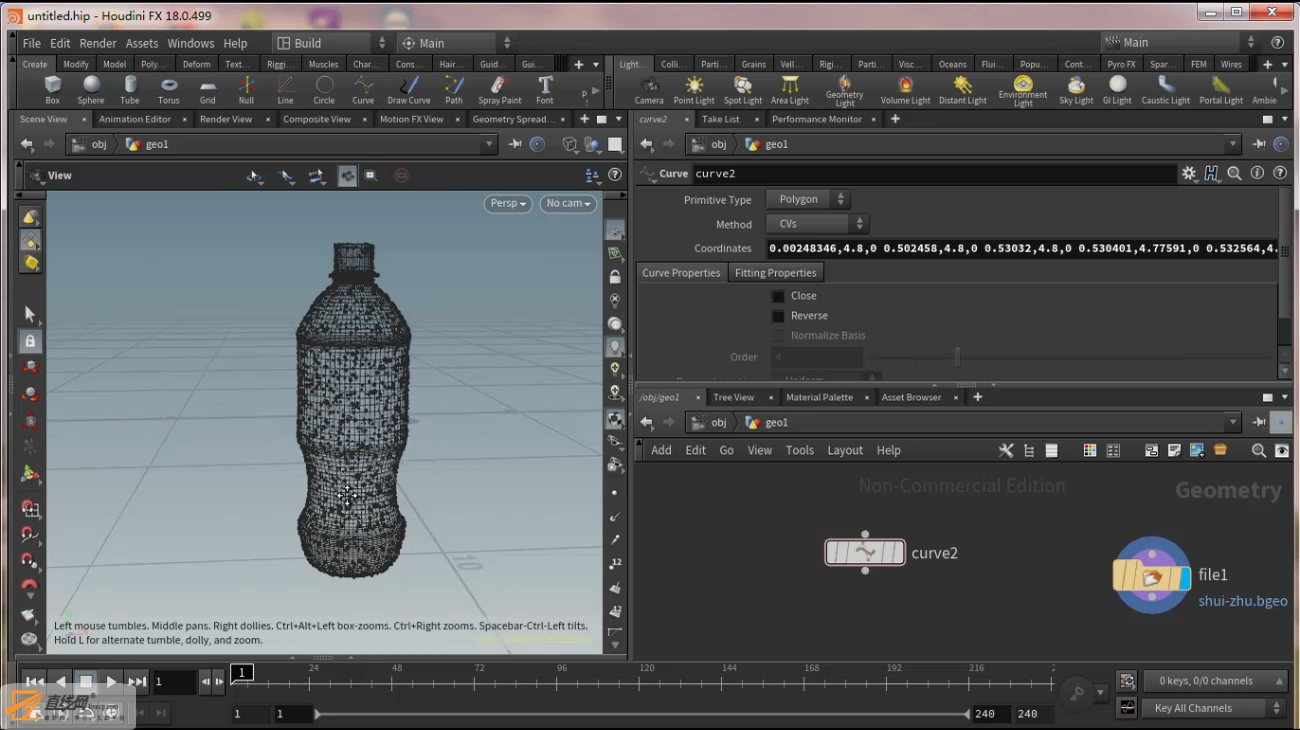Switch to the Animation Editor tab

(135, 119)
